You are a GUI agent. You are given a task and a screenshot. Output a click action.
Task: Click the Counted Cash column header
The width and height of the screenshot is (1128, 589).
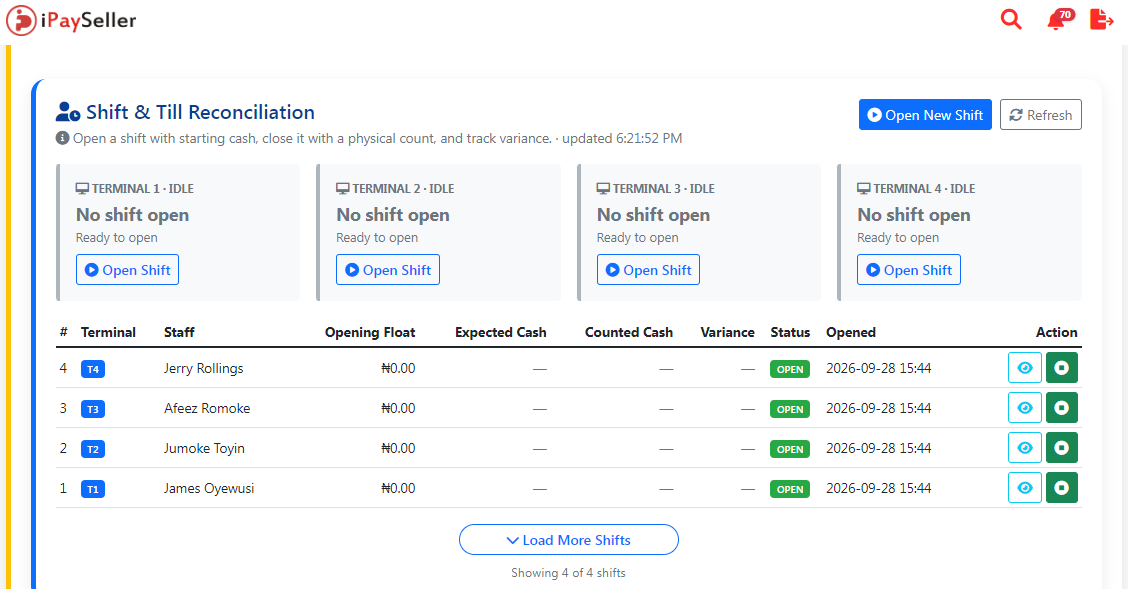tap(629, 332)
